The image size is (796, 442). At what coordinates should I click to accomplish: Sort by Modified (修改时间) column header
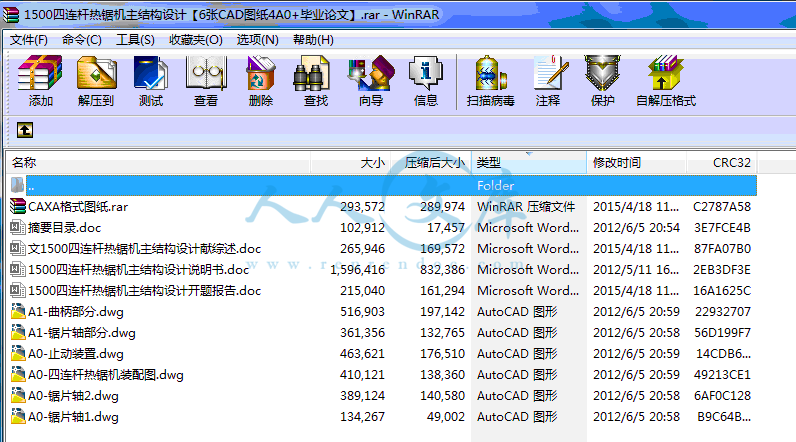(x=637, y=163)
